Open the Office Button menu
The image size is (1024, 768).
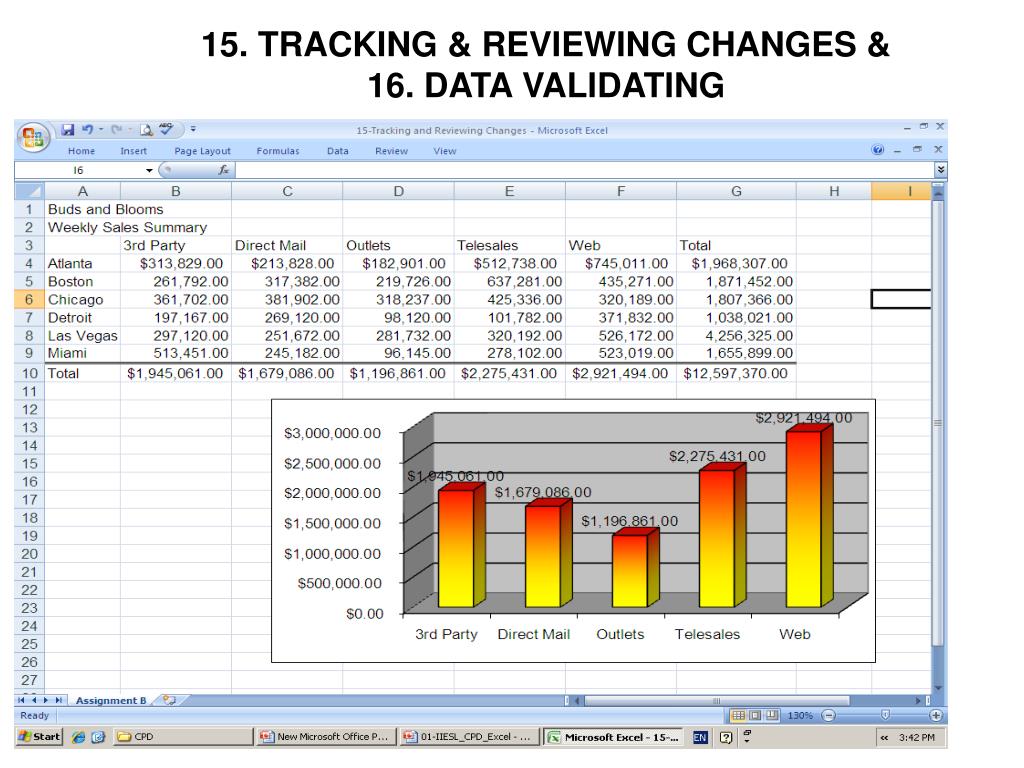click(33, 137)
